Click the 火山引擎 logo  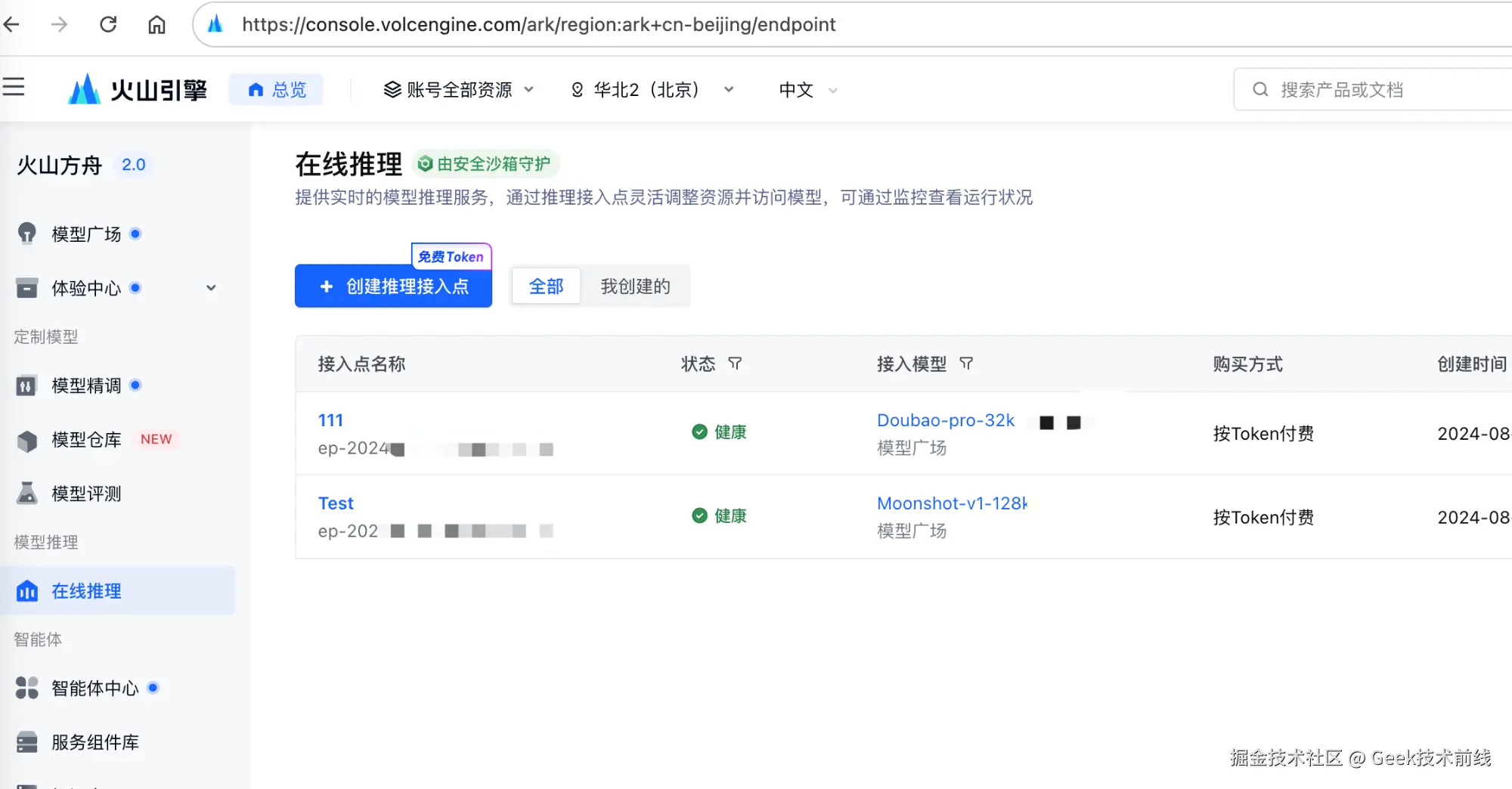tap(137, 89)
